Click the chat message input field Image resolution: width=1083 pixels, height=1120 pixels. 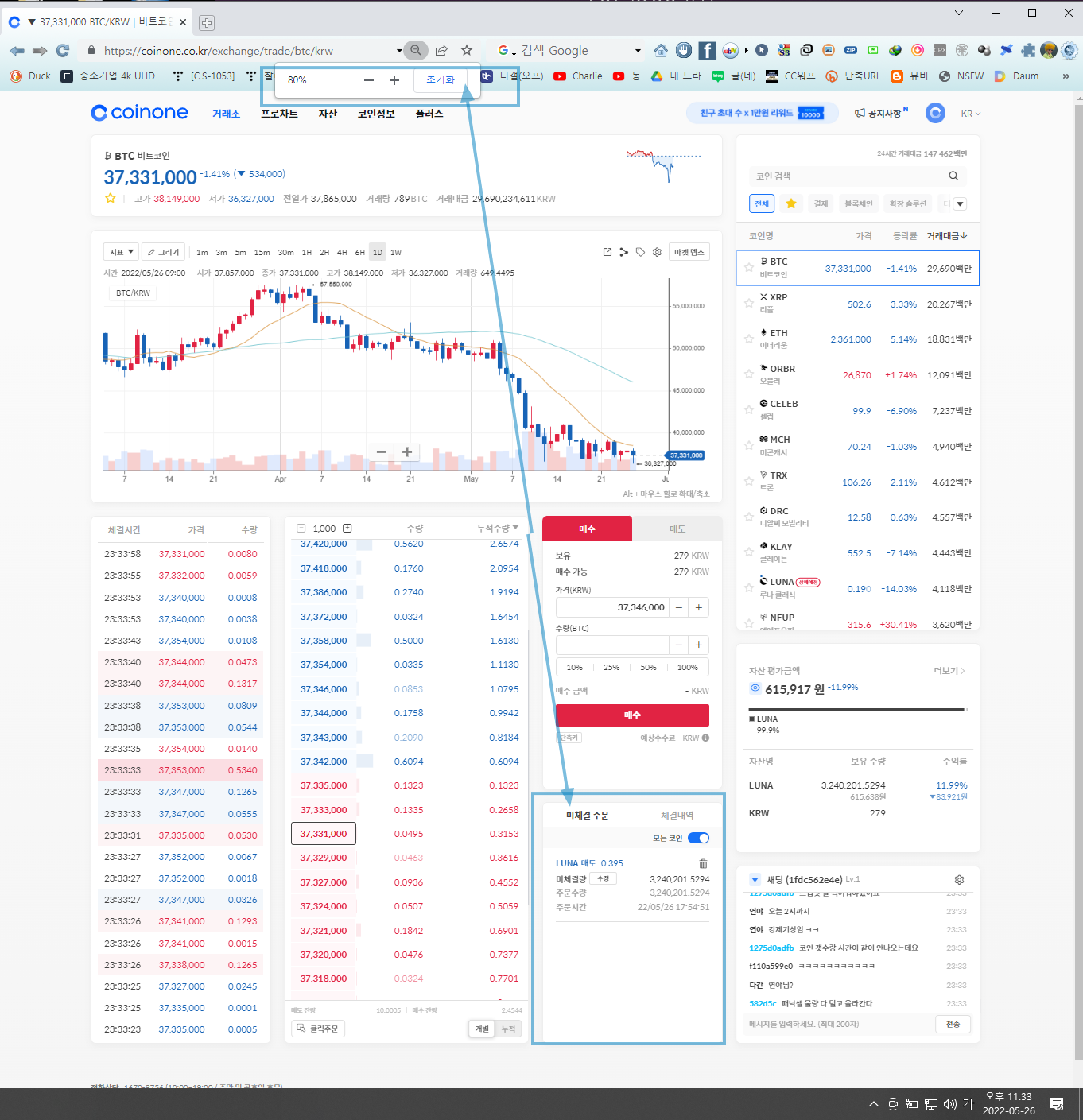[x=839, y=1024]
